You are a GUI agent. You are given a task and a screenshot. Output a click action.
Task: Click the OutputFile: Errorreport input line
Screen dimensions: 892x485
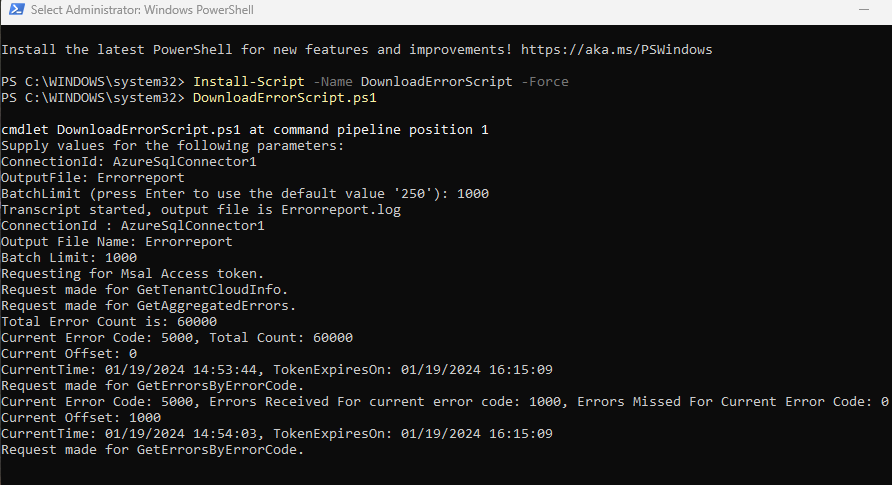click(93, 177)
